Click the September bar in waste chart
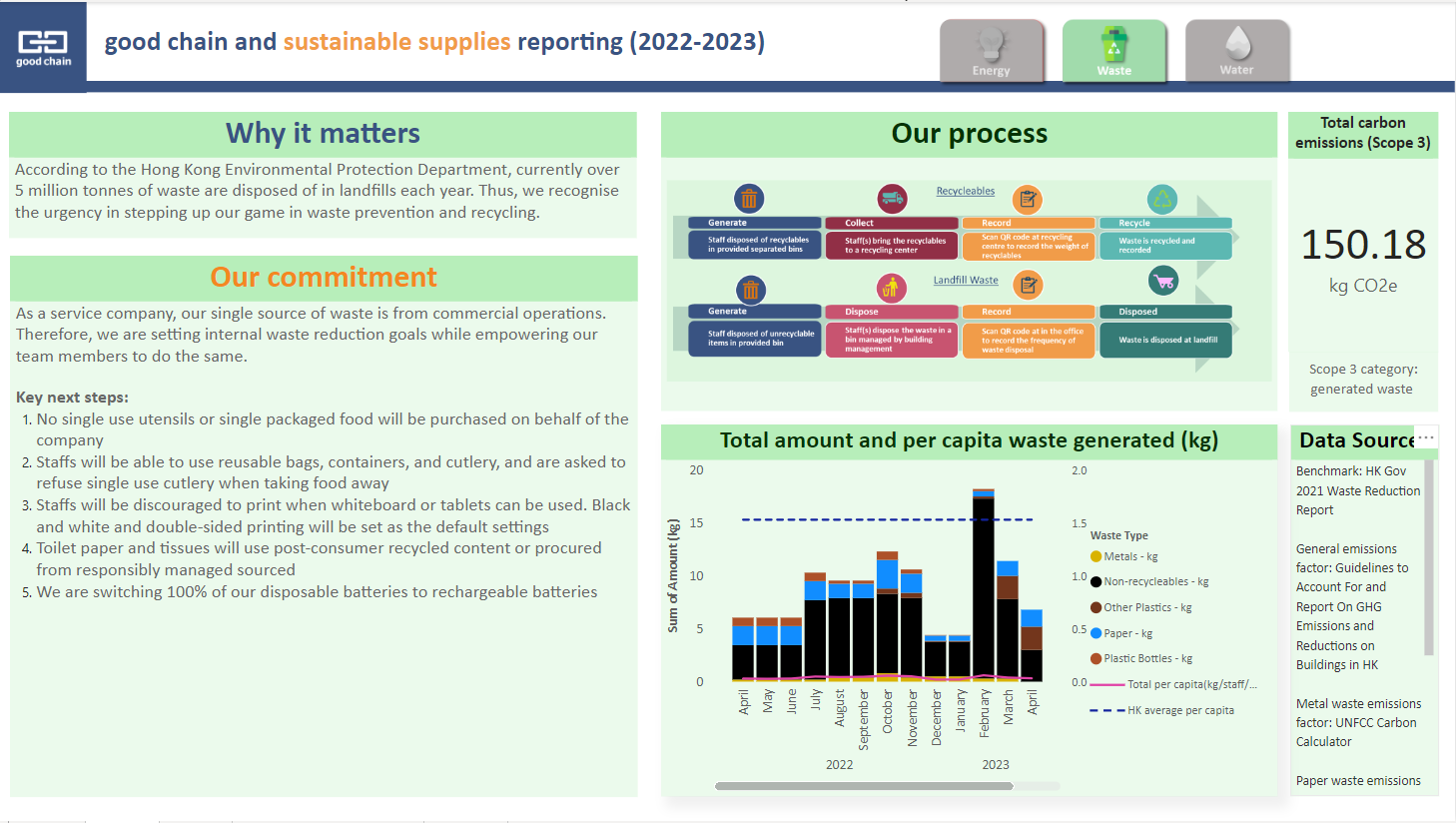The image size is (1456, 823). [x=863, y=630]
